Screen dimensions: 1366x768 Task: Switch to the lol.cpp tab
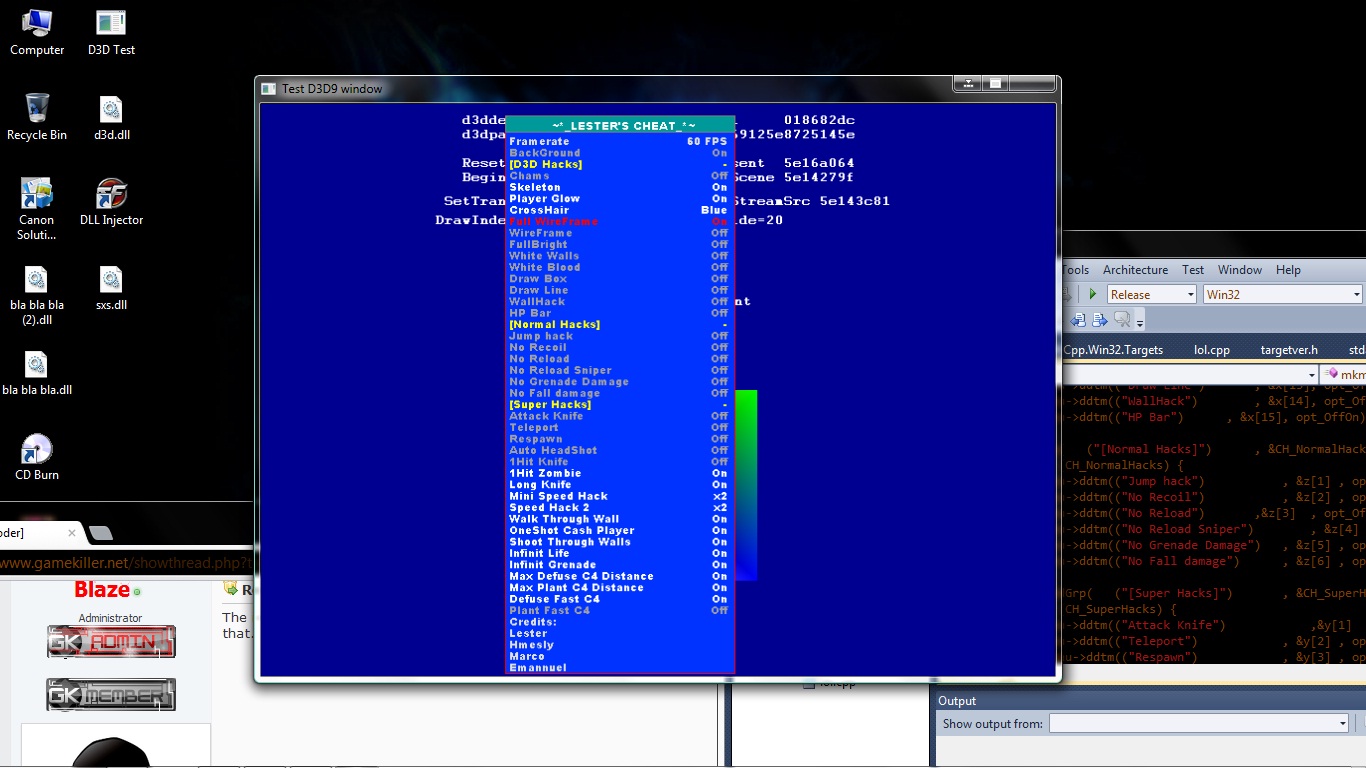click(x=1212, y=350)
